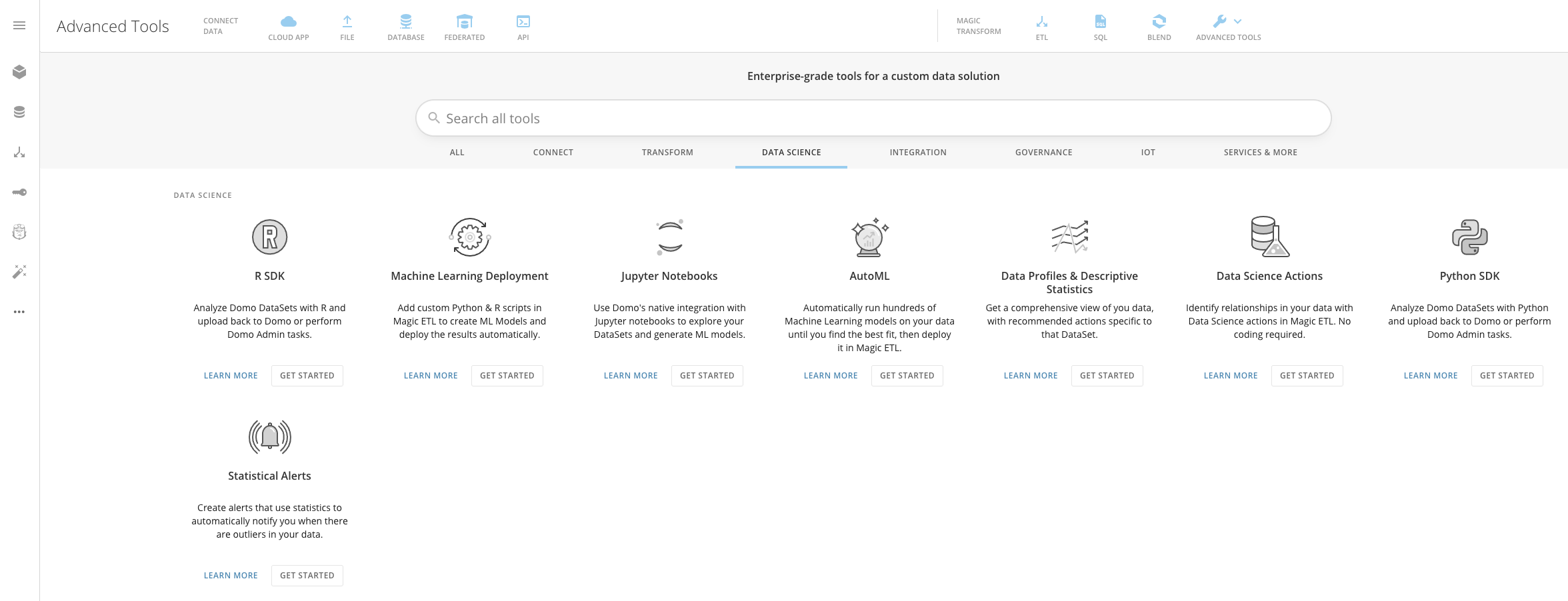Screen dimensions: 1568x601
Task: Click the search magnifier icon
Action: pyautogui.click(x=434, y=118)
